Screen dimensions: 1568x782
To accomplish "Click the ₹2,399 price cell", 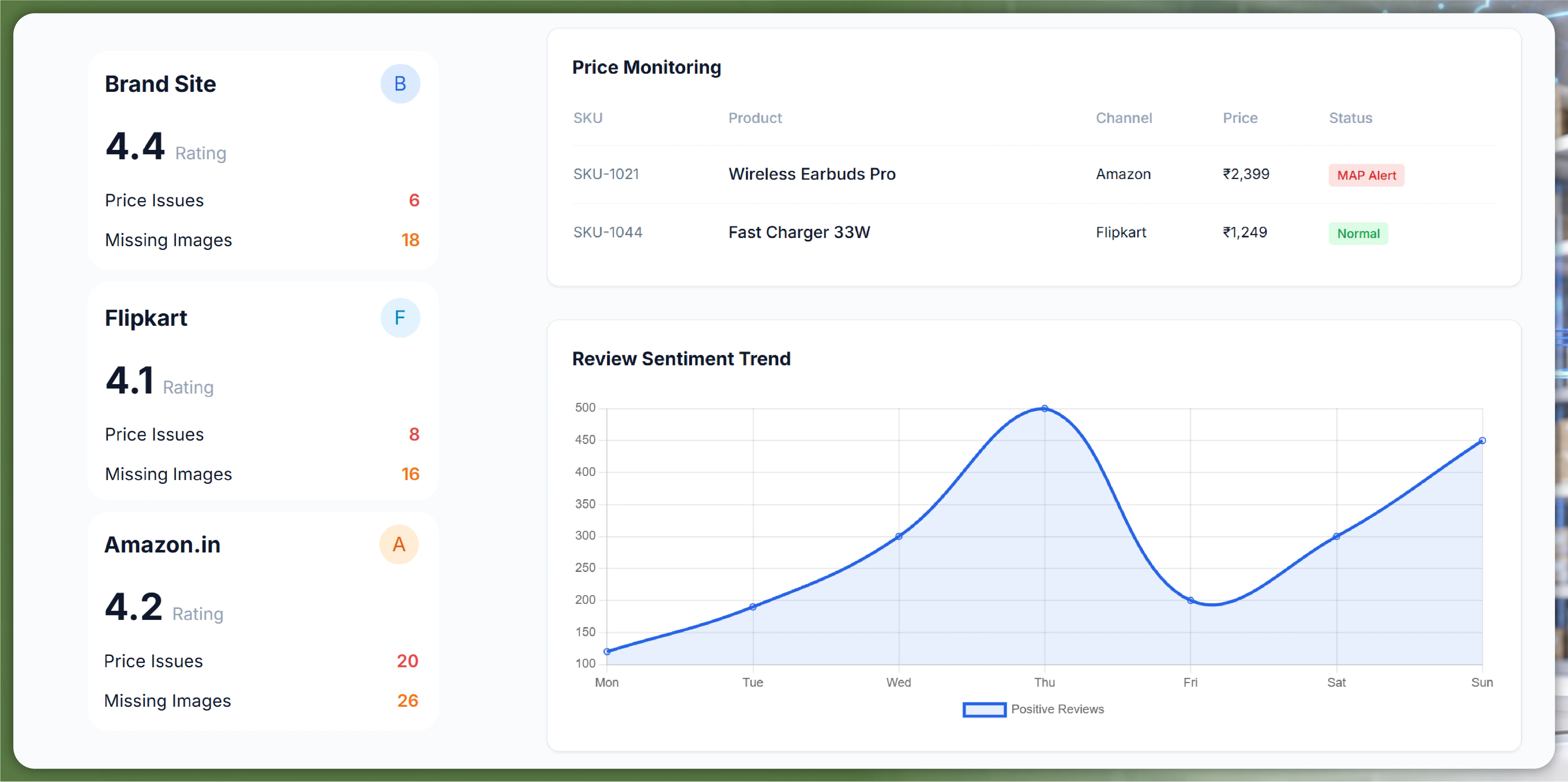I will 1246,174.
